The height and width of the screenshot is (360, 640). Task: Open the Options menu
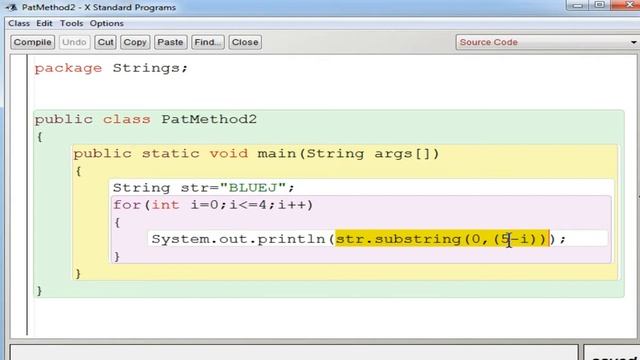tap(107, 23)
